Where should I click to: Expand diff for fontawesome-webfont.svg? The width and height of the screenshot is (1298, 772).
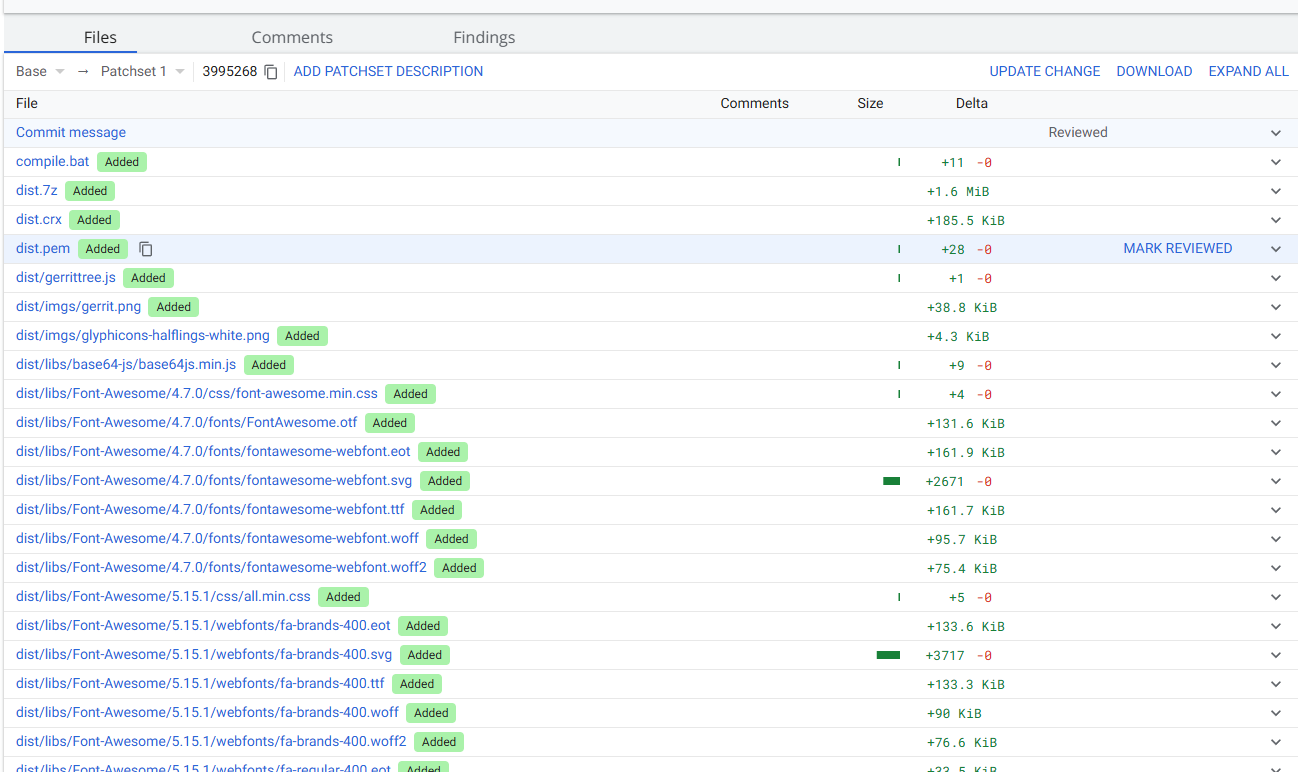1275,481
